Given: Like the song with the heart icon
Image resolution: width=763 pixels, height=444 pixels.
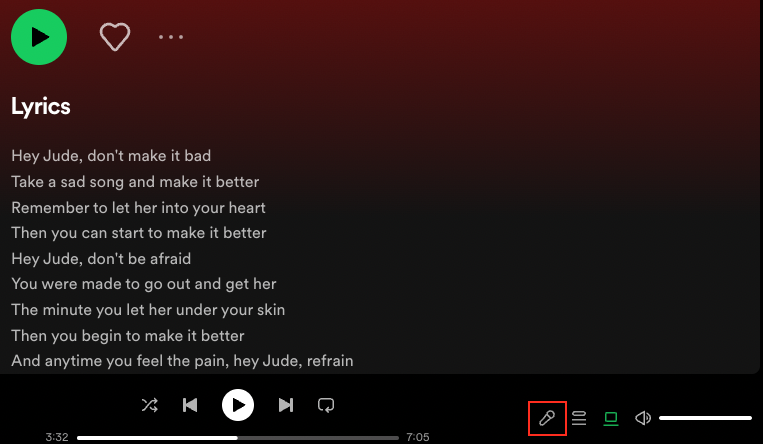Looking at the screenshot, I should [115, 37].
